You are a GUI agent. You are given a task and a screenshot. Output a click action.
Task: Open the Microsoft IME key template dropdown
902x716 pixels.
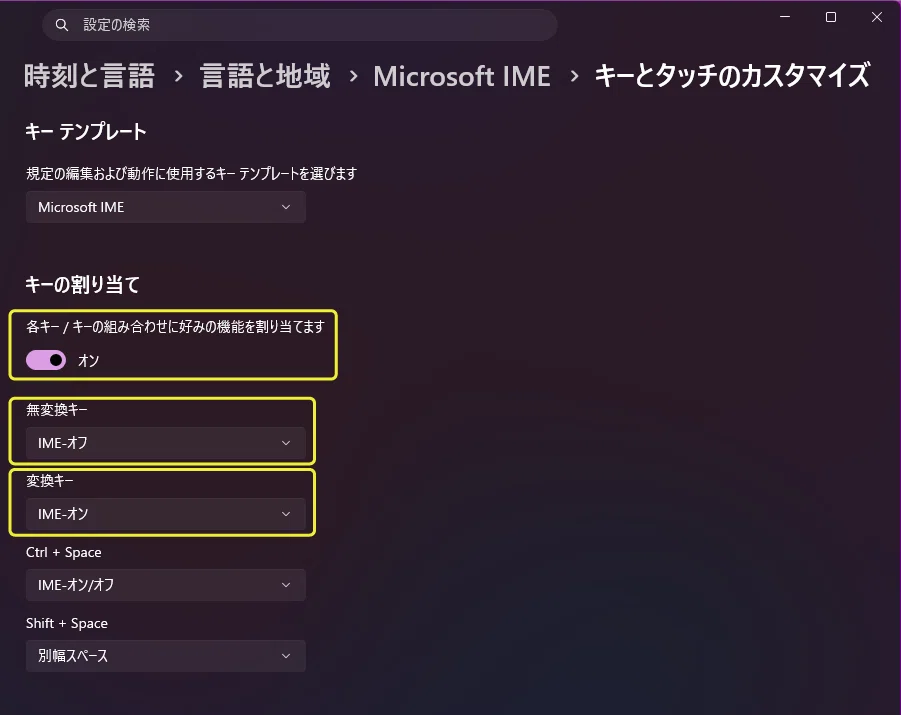166,207
